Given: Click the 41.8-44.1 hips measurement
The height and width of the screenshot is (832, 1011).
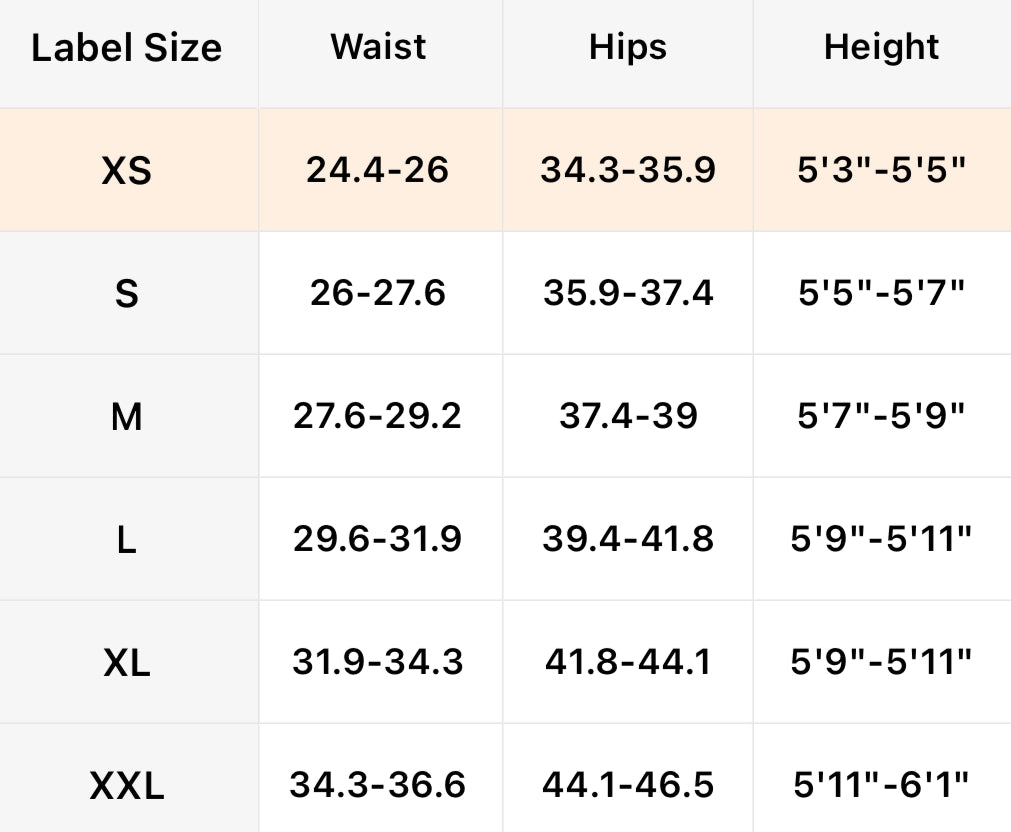Looking at the screenshot, I should point(628,662).
